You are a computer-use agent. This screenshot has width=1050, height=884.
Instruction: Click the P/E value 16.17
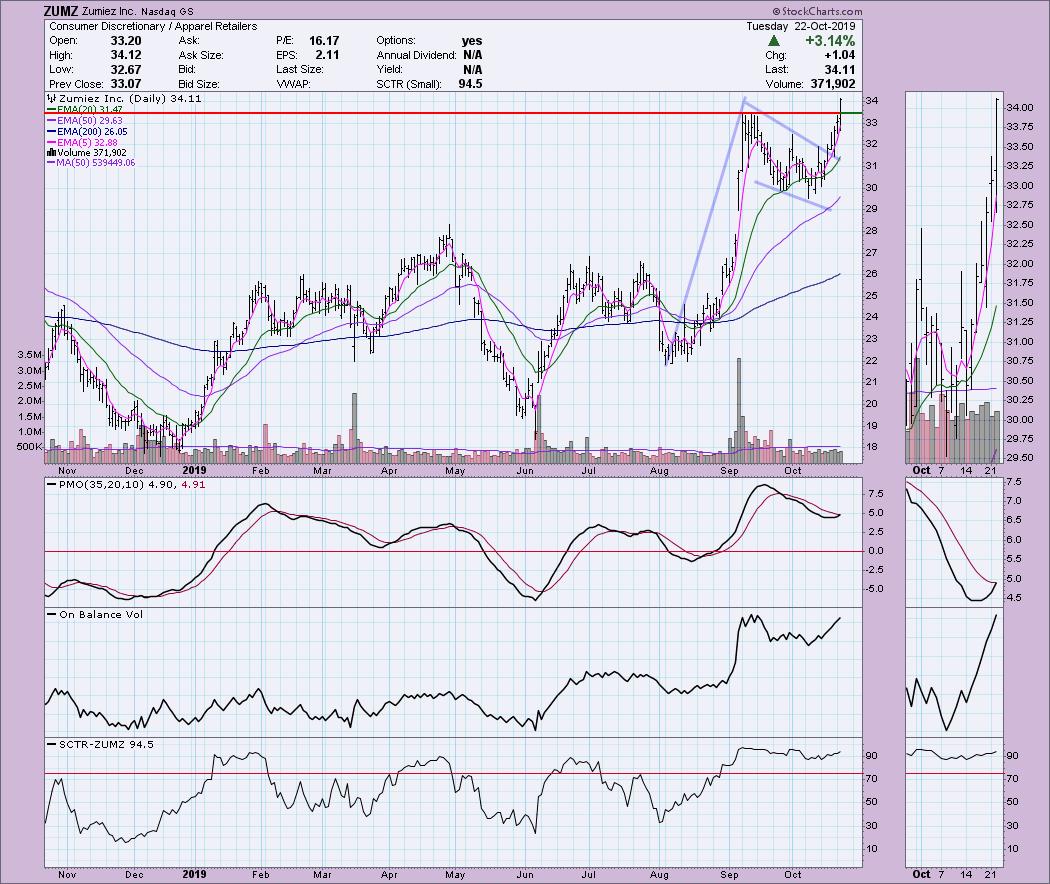[x=324, y=41]
